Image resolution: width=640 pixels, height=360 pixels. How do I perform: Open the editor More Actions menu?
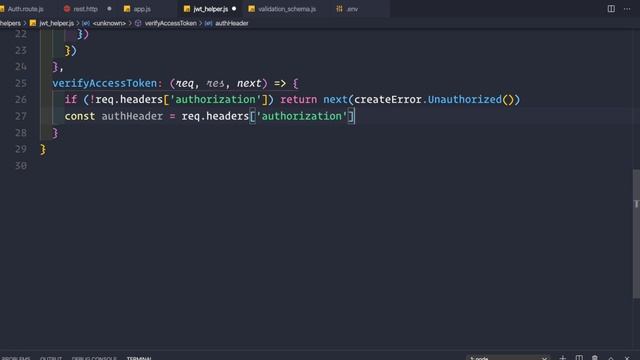627,9
